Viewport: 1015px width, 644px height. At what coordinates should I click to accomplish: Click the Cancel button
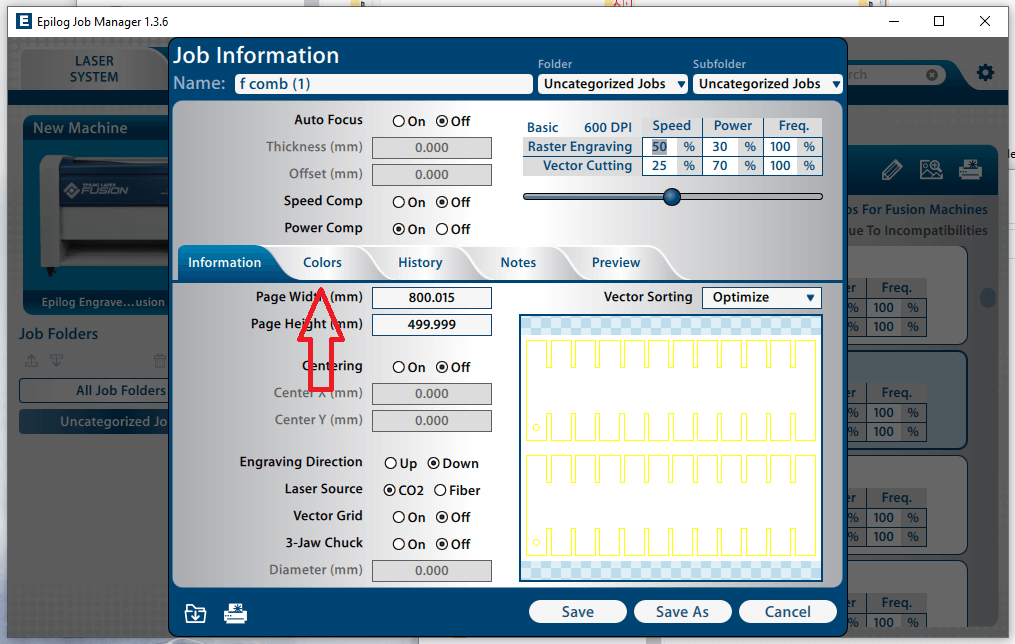coord(788,612)
